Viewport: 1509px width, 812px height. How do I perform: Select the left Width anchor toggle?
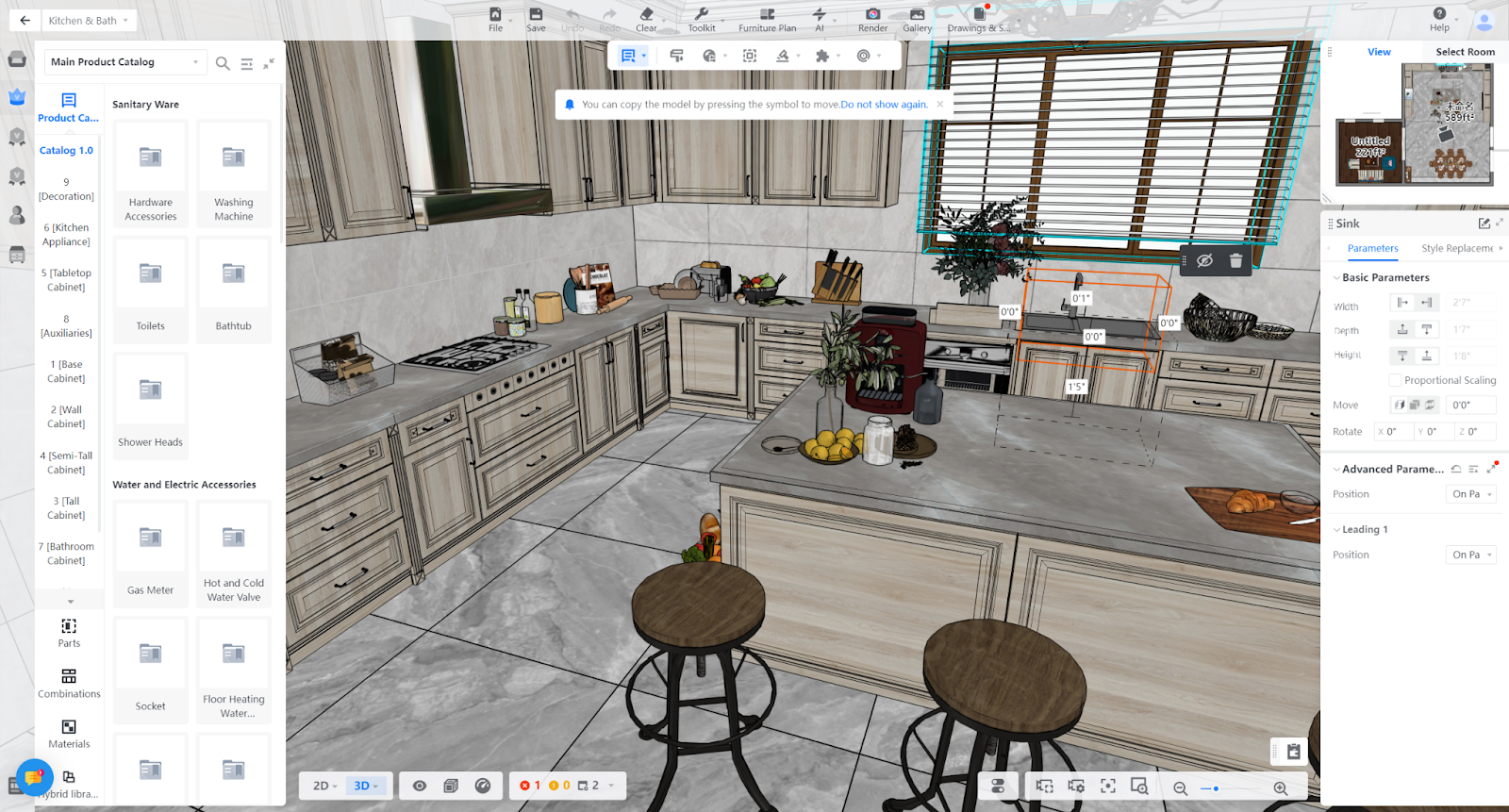(x=1402, y=303)
